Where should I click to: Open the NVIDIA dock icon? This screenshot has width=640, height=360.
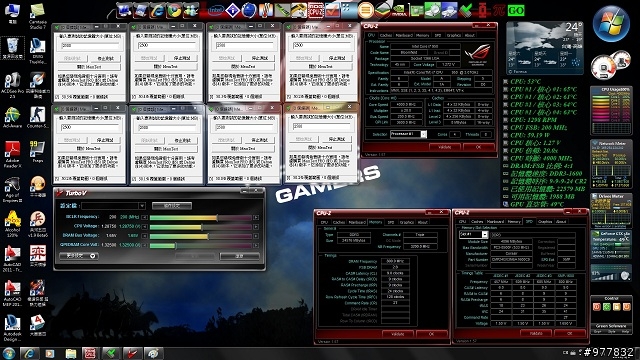pyautogui.click(x=399, y=10)
